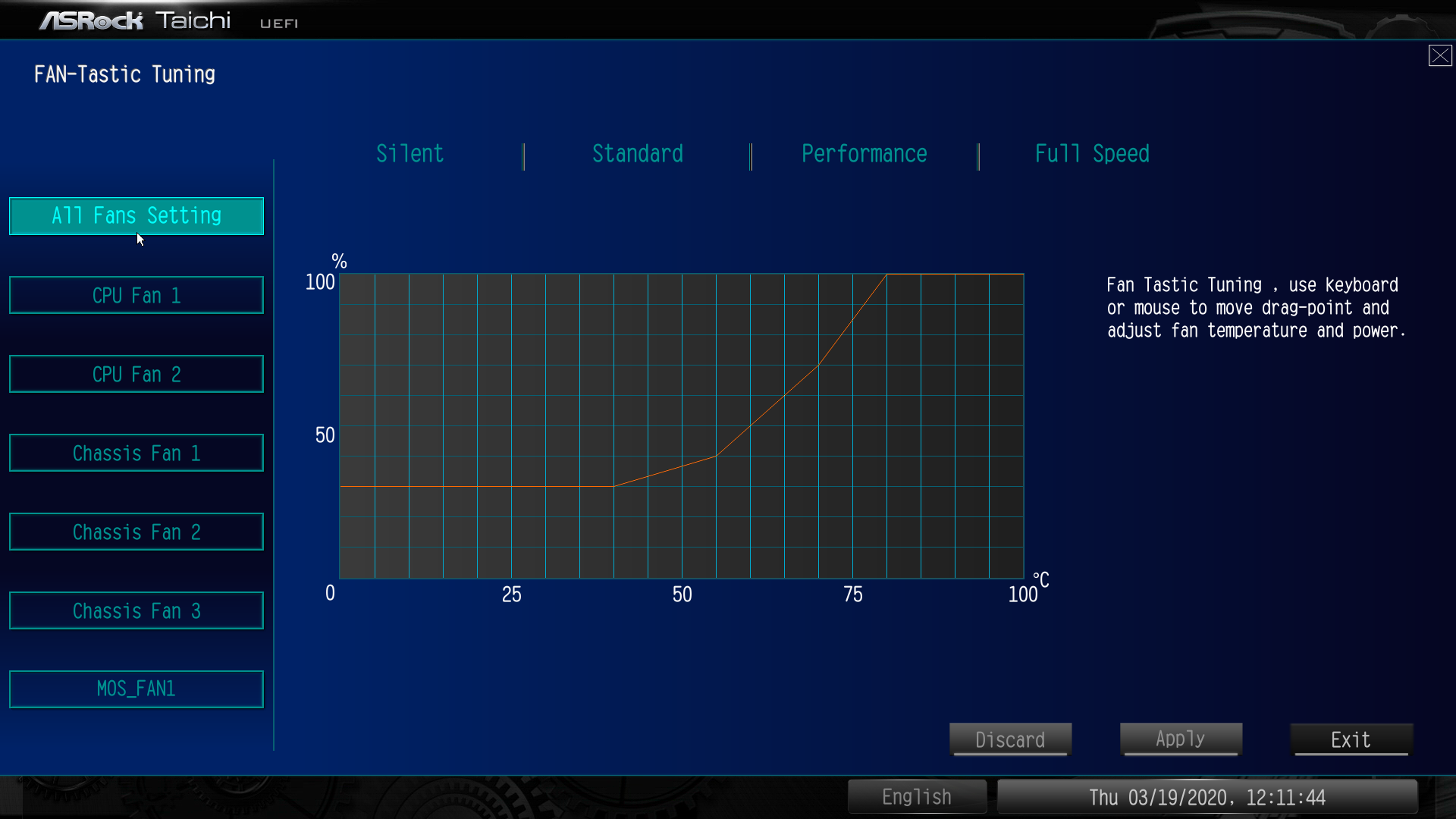Choose the Full Speed fan profile

click(1091, 154)
